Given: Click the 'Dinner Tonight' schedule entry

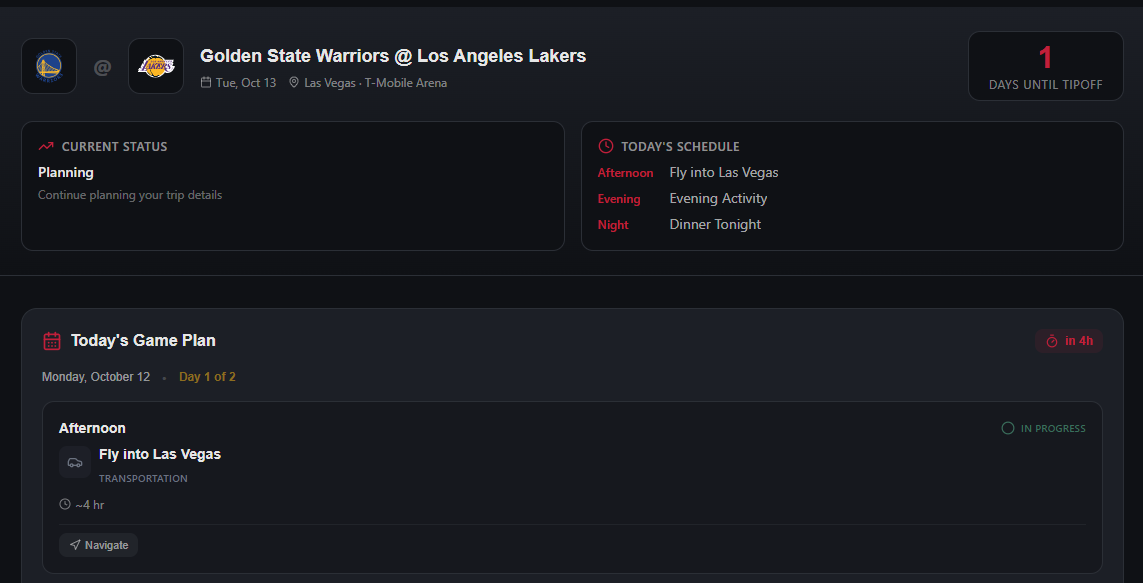Looking at the screenshot, I should click(x=715, y=224).
